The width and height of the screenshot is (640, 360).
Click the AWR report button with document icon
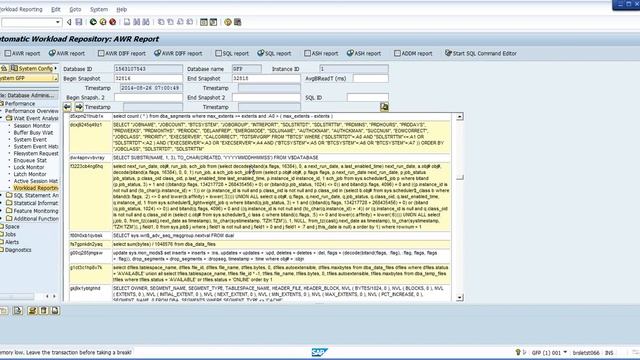point(22,53)
